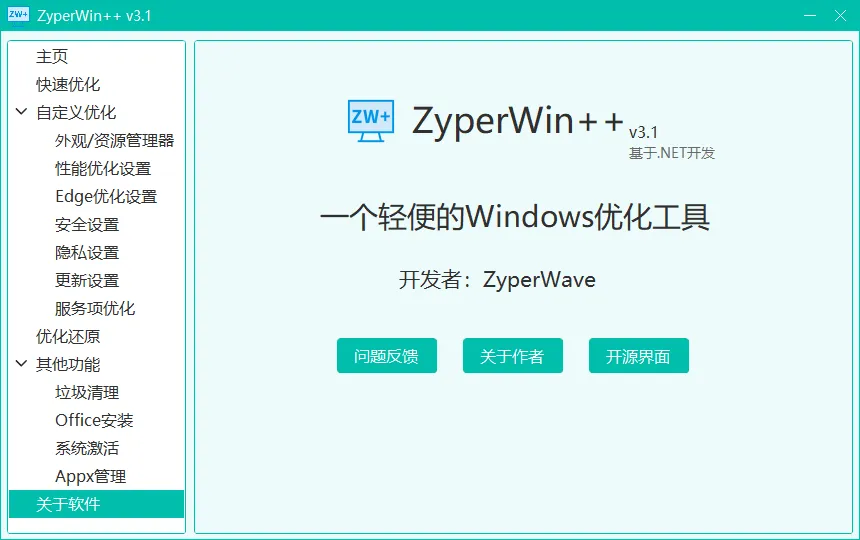The width and height of the screenshot is (860, 540).
Task: Collapse the 其他功能 tree section
Action: point(21,364)
